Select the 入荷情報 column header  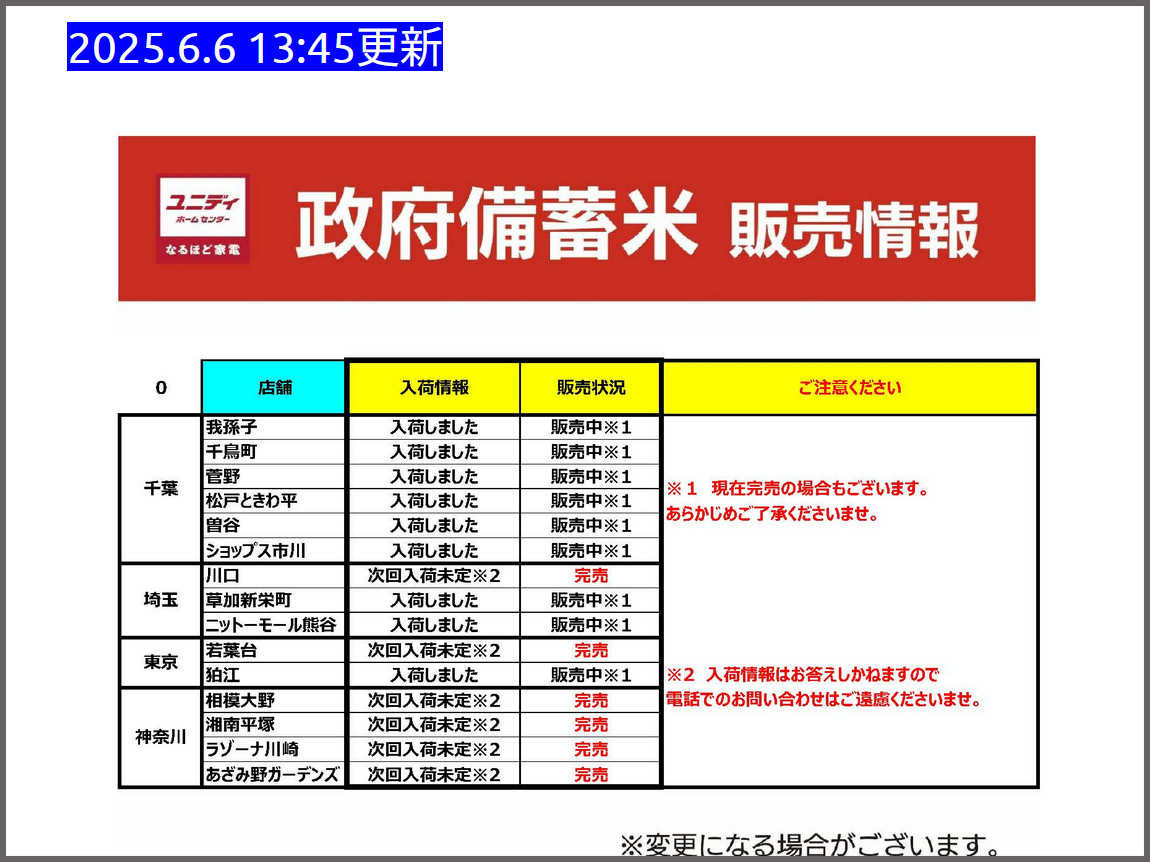434,387
